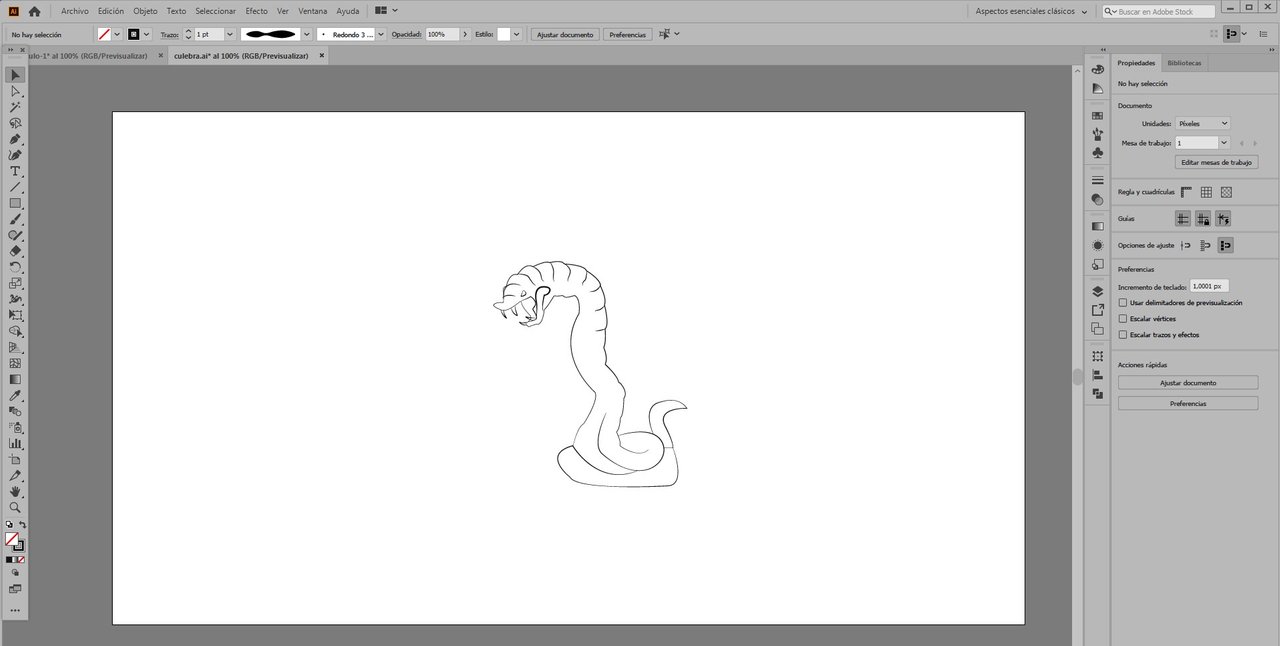The width and height of the screenshot is (1280, 646).
Task: Open the Layers panel stacked icon
Action: [1097, 291]
